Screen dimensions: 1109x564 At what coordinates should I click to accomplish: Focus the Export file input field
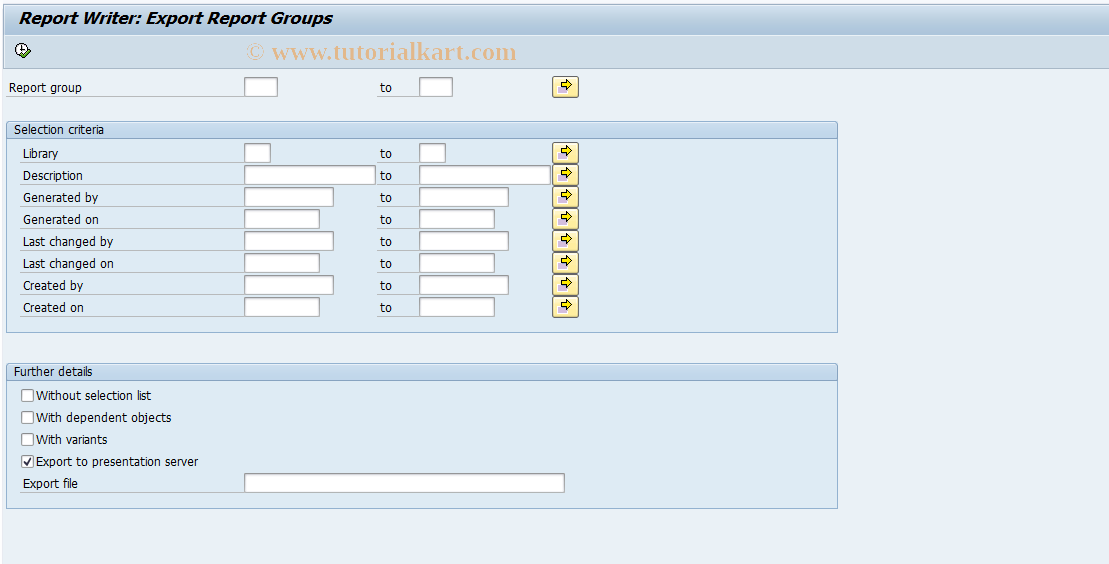pyautogui.click(x=404, y=483)
